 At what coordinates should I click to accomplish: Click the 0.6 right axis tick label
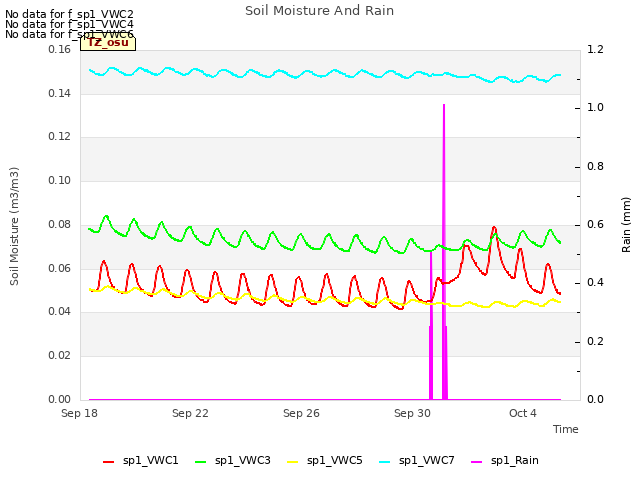pos(595,224)
